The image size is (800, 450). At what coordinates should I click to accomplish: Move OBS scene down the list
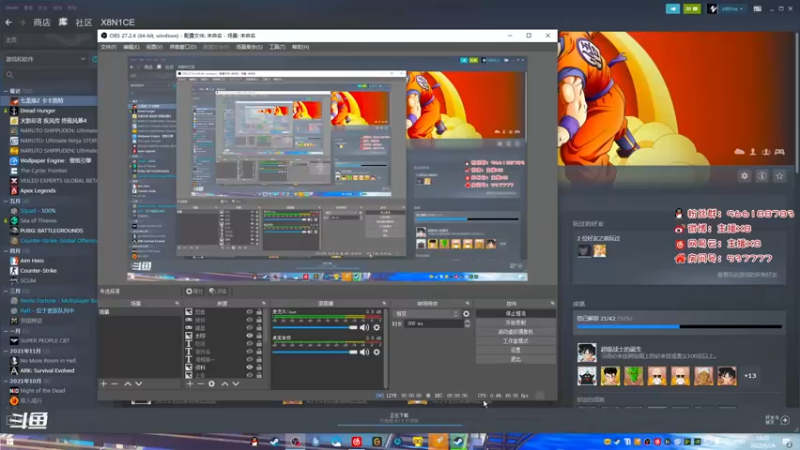pyautogui.click(x=138, y=384)
